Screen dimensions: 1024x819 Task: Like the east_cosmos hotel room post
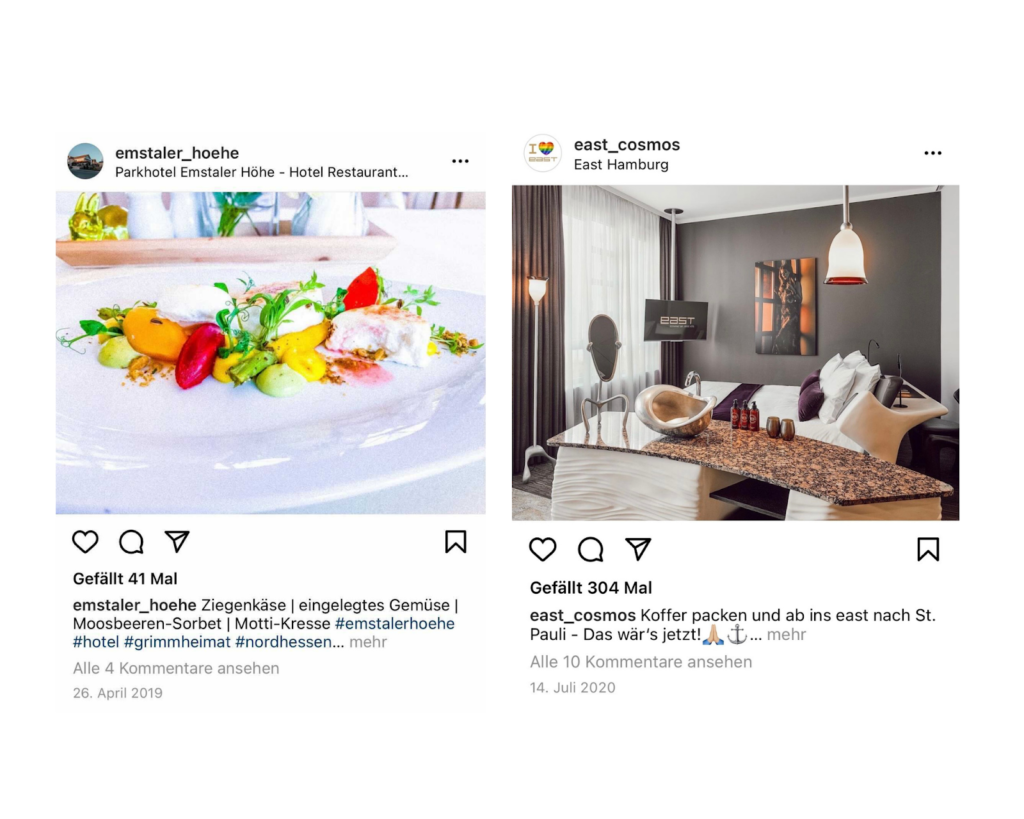point(543,549)
